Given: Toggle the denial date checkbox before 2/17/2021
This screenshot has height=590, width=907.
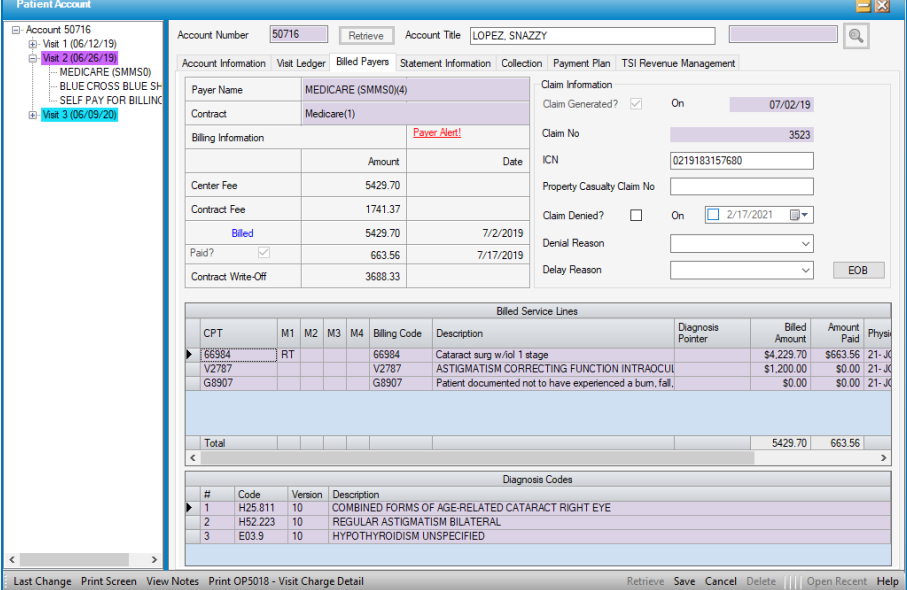Looking at the screenshot, I should 713,215.
